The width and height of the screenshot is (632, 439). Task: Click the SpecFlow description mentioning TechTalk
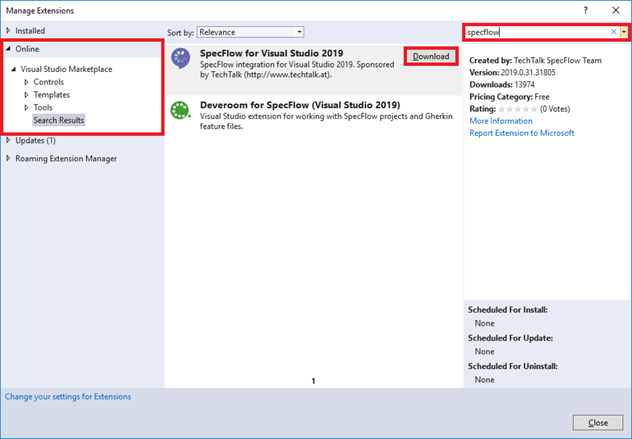[297, 70]
